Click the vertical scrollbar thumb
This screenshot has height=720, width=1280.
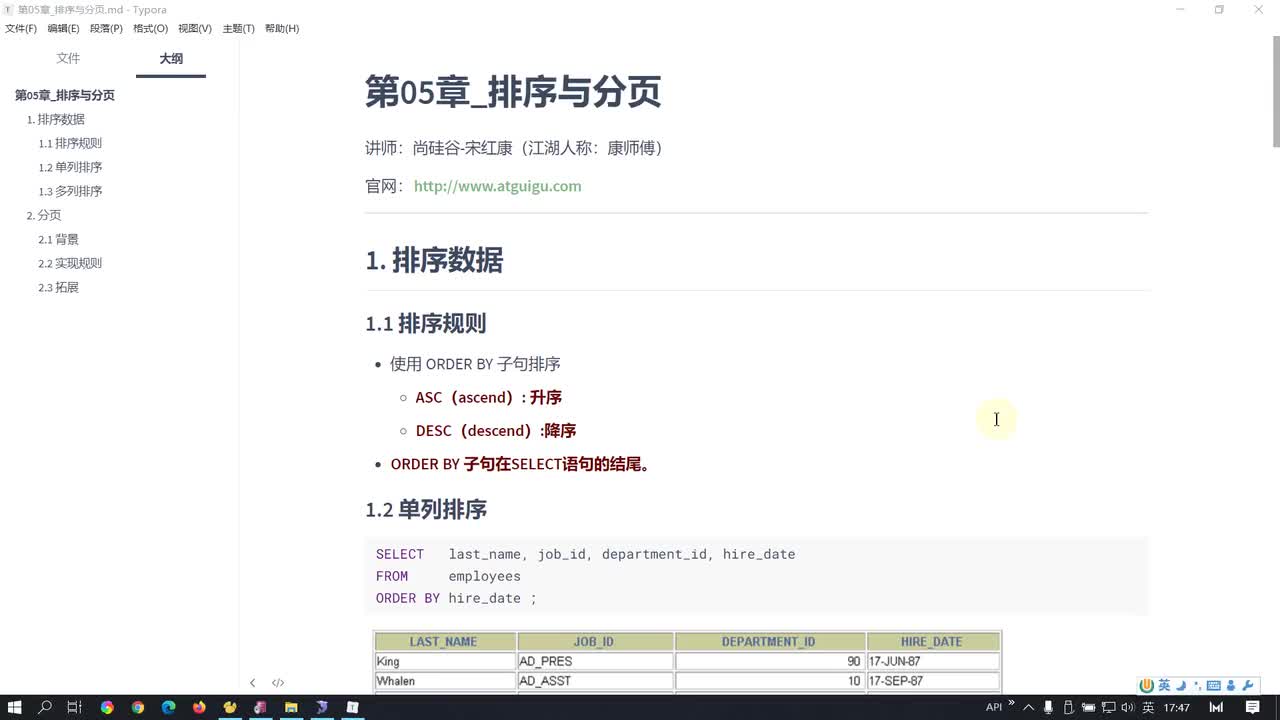coord(1275,91)
